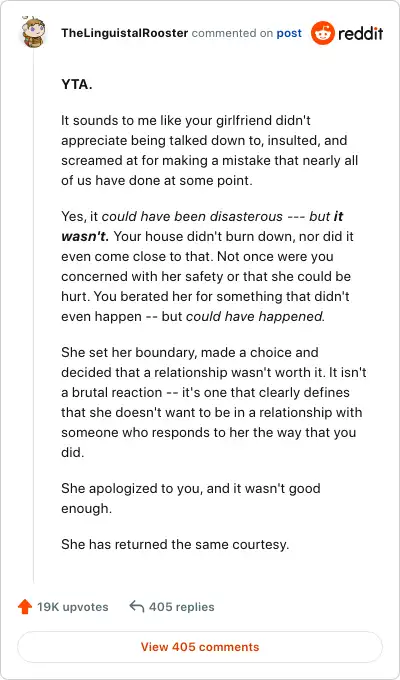Click the "She apologized to you" paragraph

coord(191,498)
